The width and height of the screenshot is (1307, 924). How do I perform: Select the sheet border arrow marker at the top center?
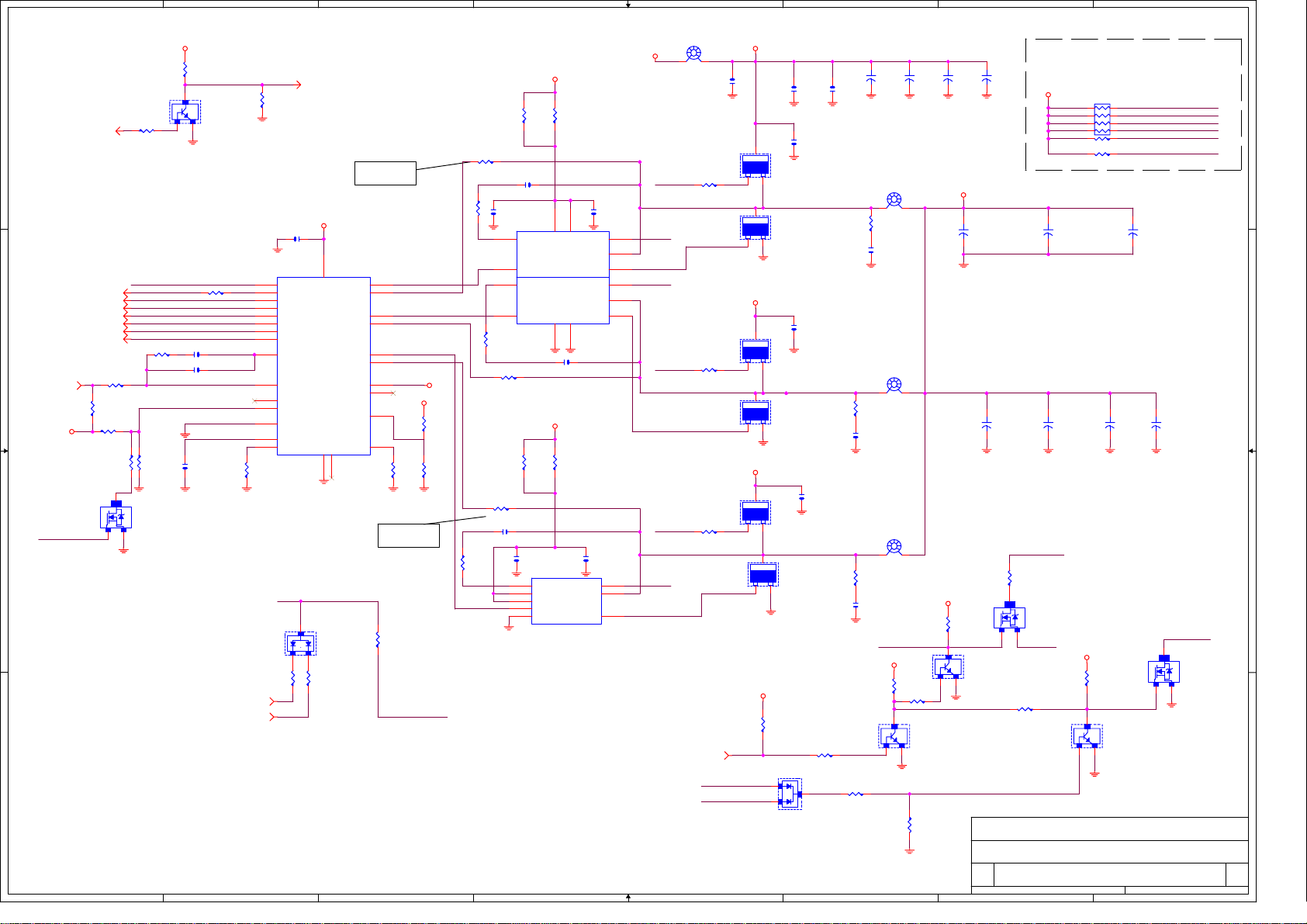(x=628, y=5)
